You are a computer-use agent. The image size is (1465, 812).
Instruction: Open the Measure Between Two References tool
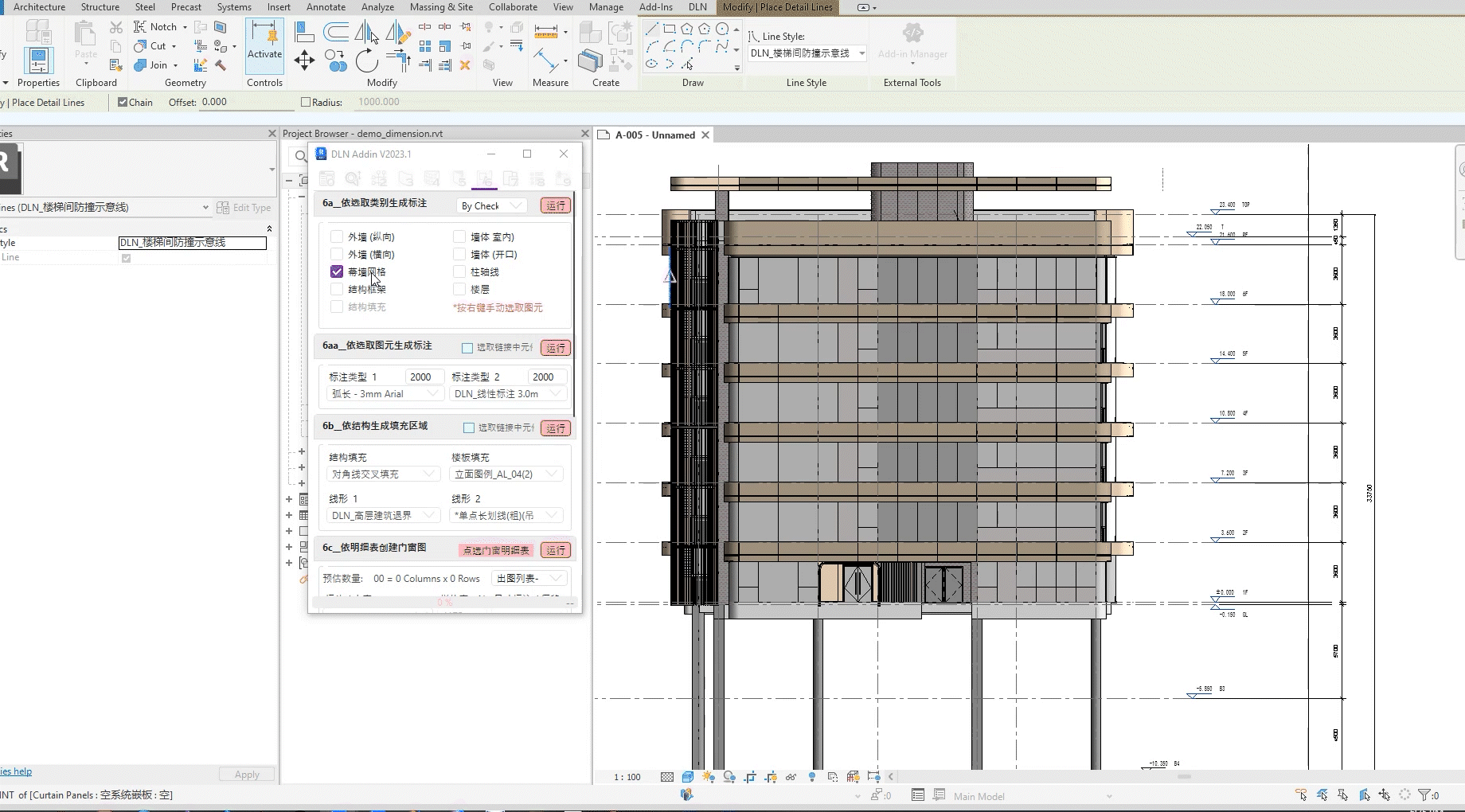click(546, 32)
